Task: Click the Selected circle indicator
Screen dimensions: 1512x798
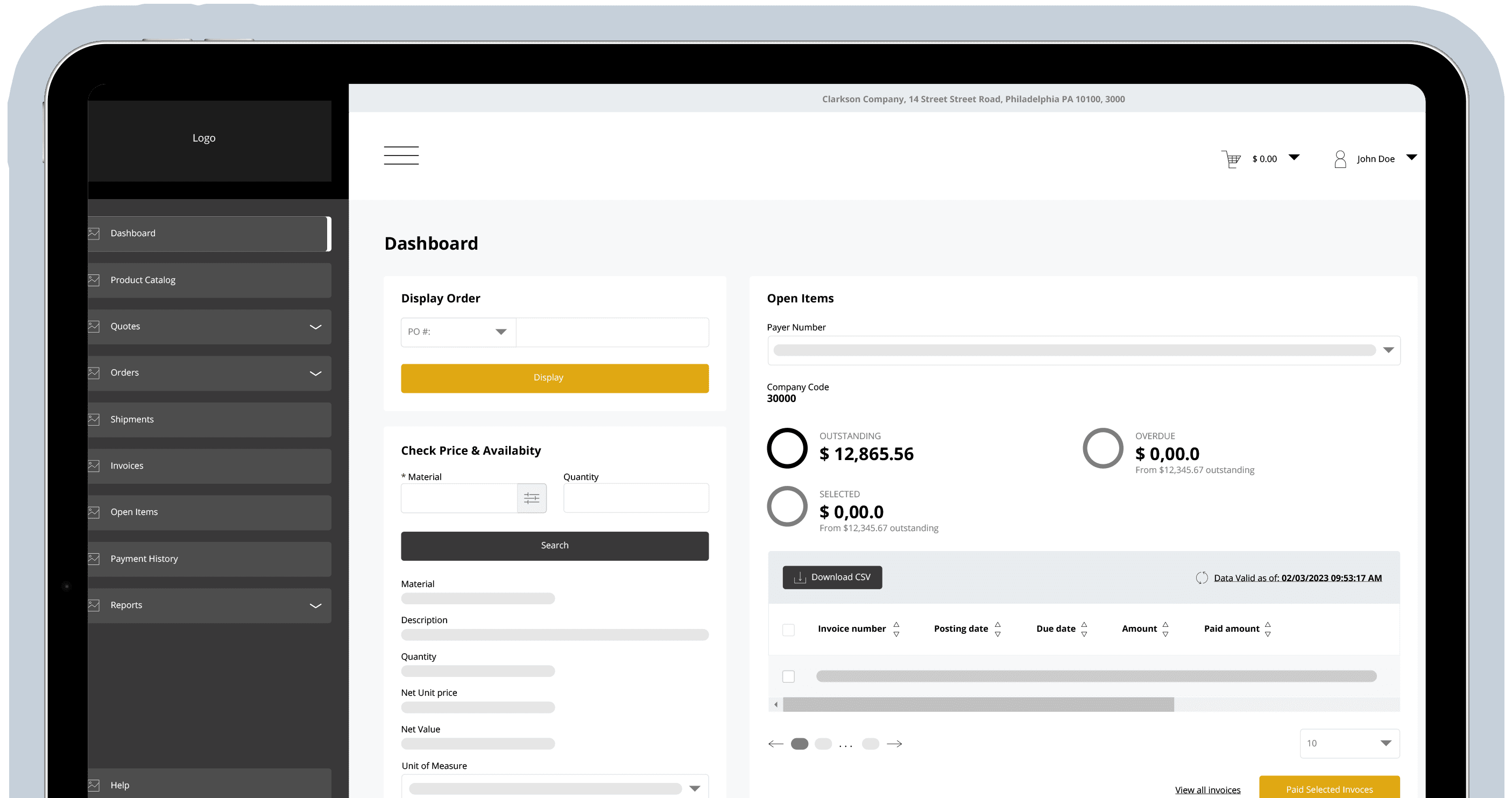Action: pyautogui.click(x=787, y=506)
